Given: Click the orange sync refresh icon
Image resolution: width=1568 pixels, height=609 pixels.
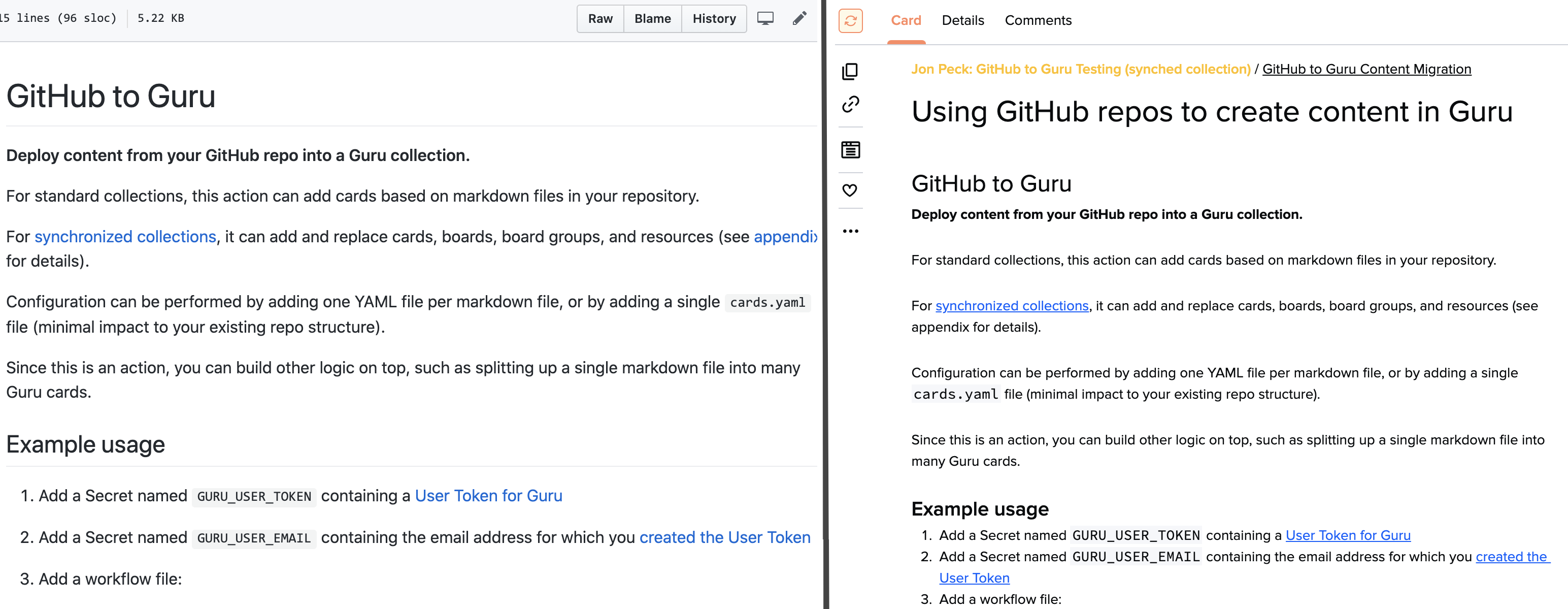Looking at the screenshot, I should click(850, 21).
